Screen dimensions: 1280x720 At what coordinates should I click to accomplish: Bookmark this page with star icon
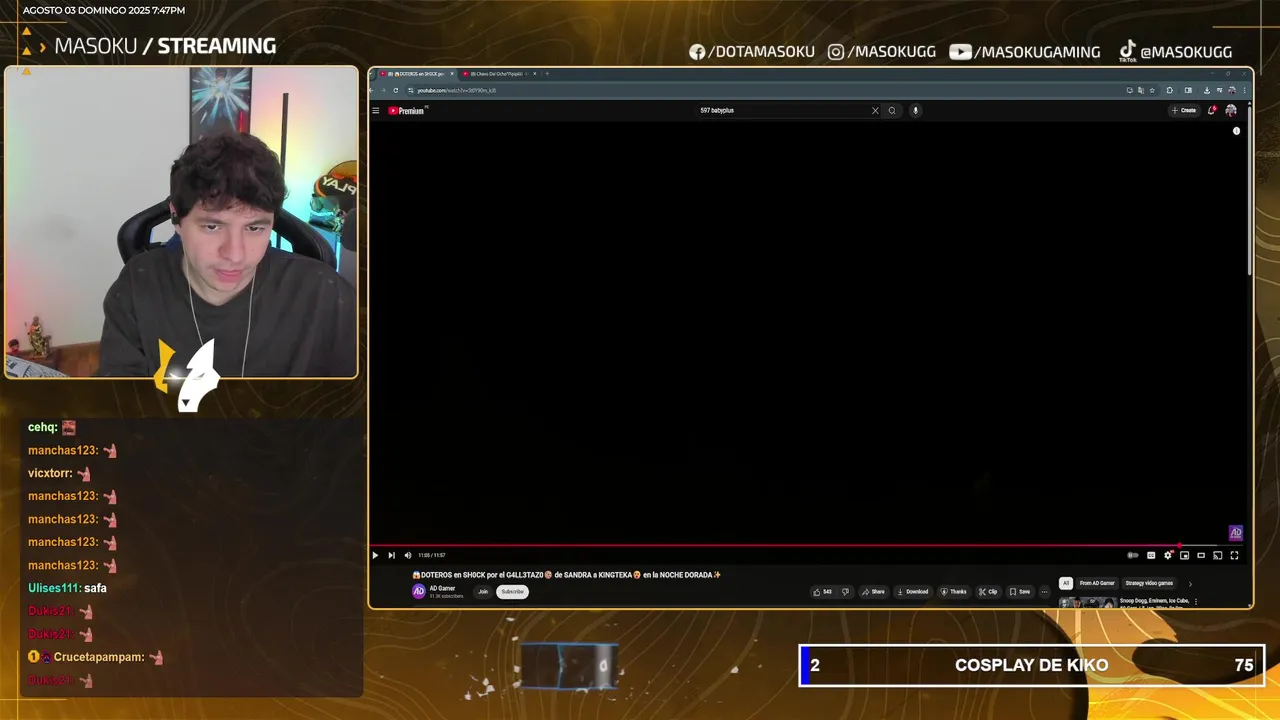pyautogui.click(x=1152, y=90)
